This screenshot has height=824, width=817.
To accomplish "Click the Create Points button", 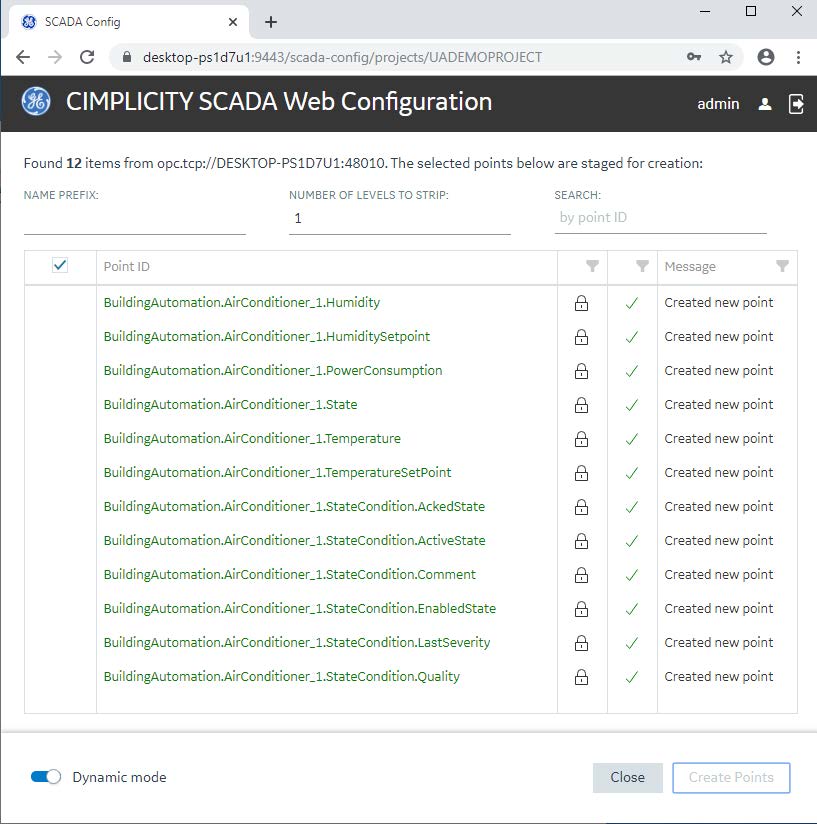I will 731,777.
